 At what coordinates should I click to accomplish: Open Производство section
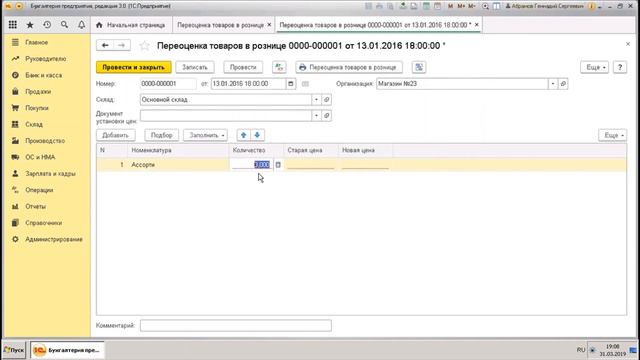pos(45,141)
